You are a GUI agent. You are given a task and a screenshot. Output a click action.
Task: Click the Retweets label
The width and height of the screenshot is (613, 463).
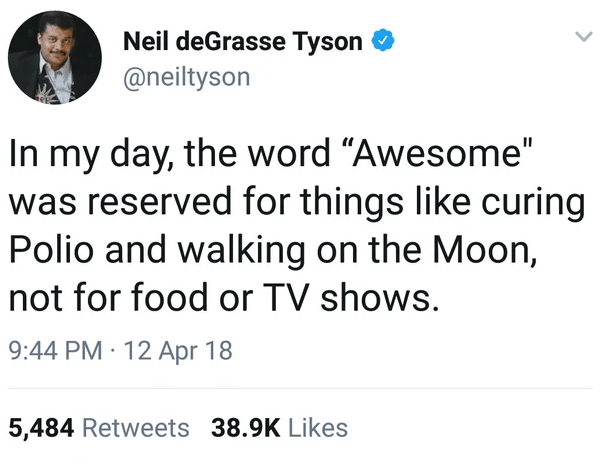pos(136,428)
